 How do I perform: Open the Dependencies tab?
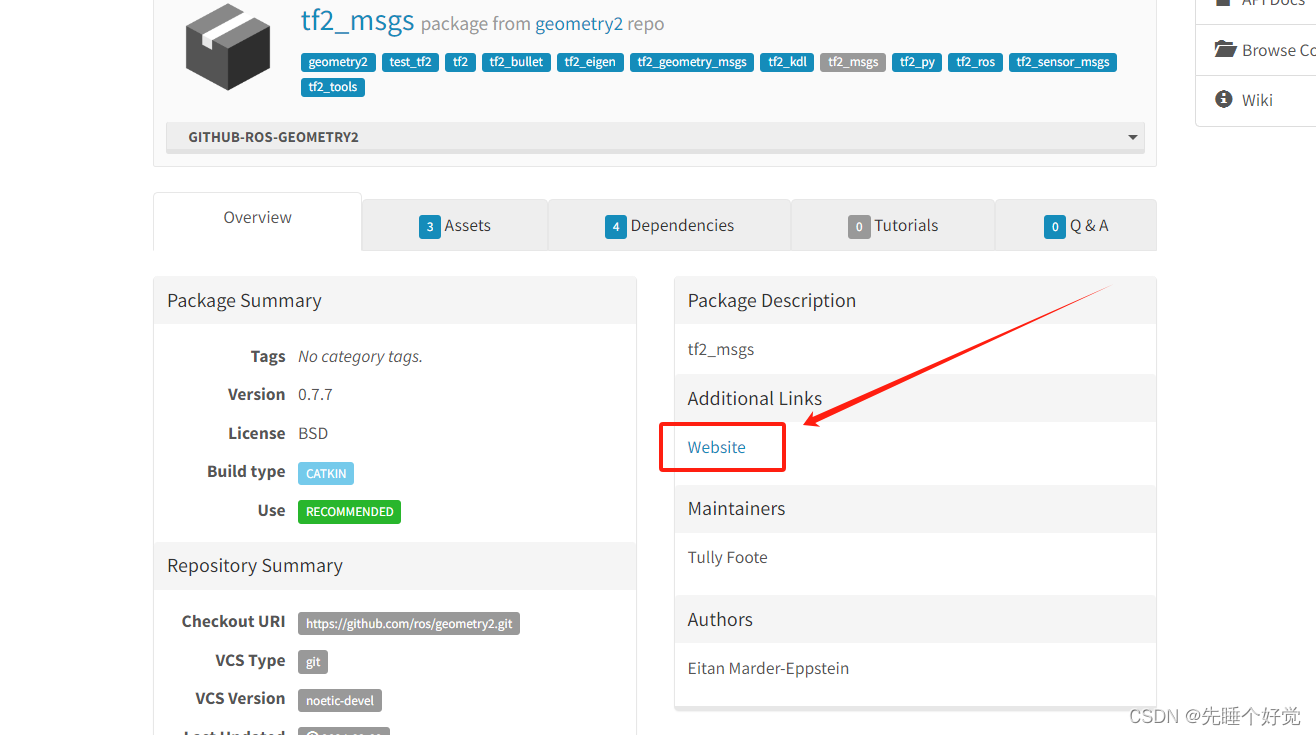(670, 226)
